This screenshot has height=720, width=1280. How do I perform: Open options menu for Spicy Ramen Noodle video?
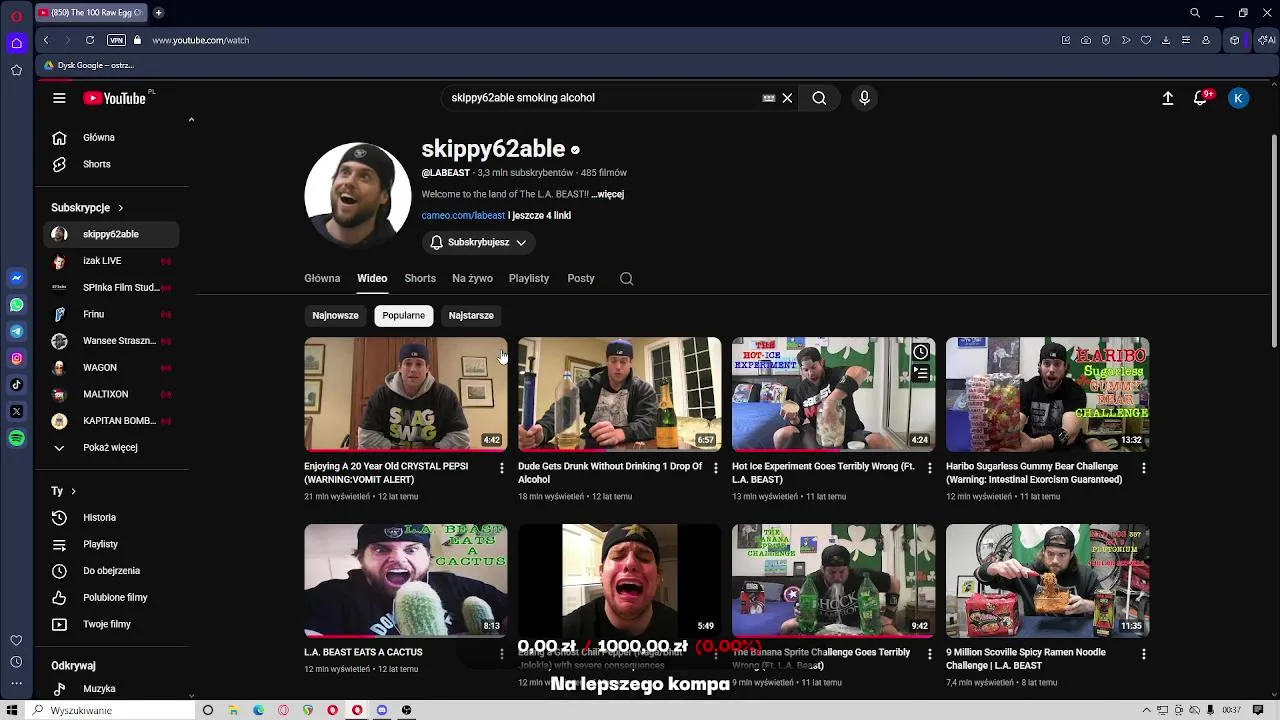1144,654
